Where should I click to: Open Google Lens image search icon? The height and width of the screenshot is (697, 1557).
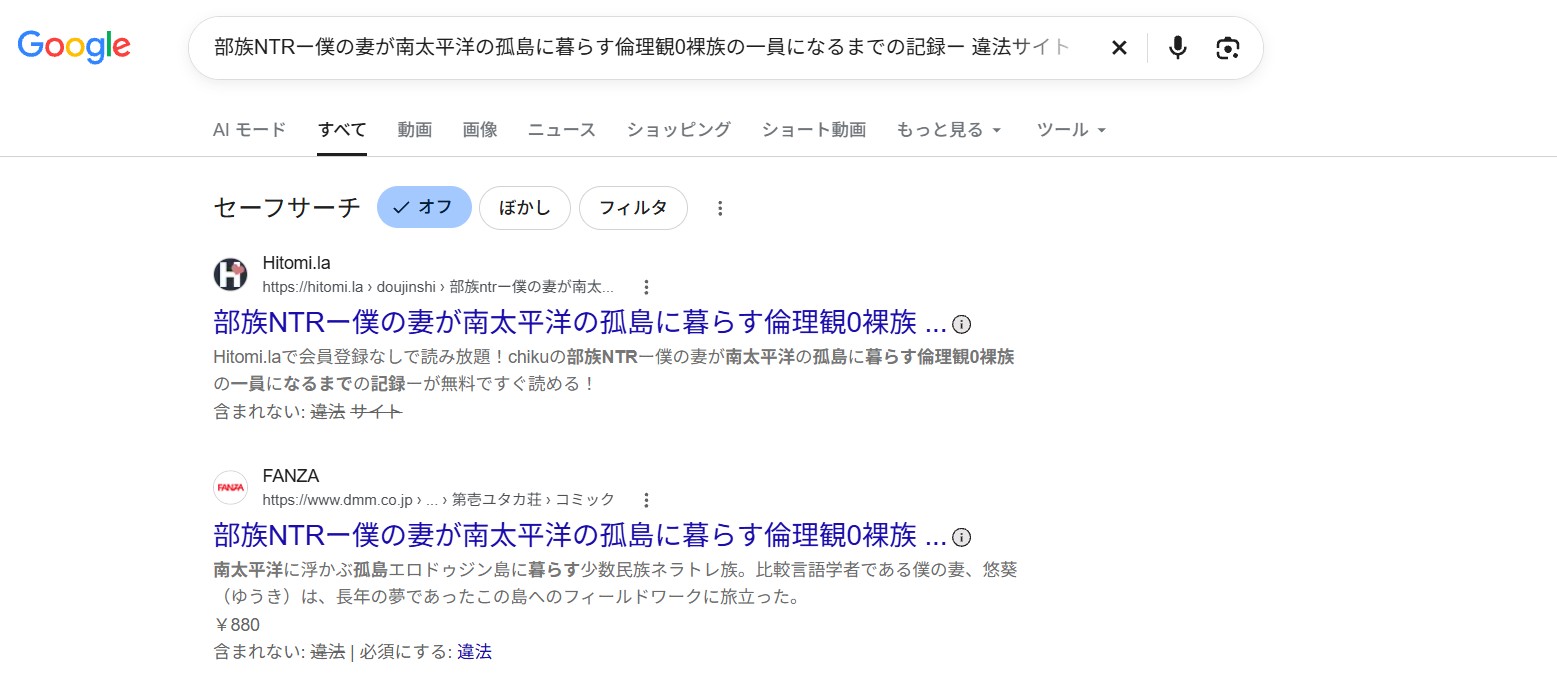1228,47
